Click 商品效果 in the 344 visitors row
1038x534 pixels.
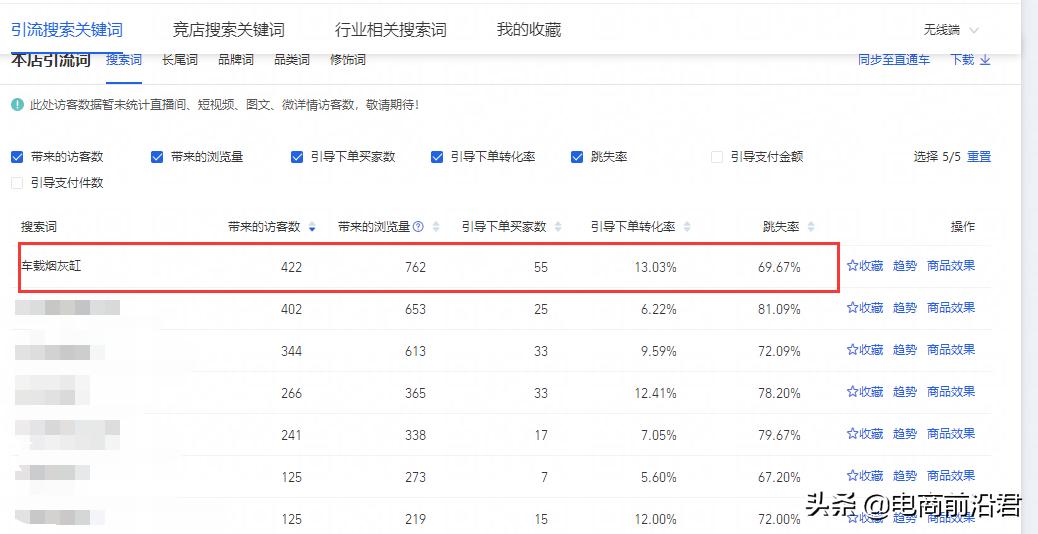(951, 350)
